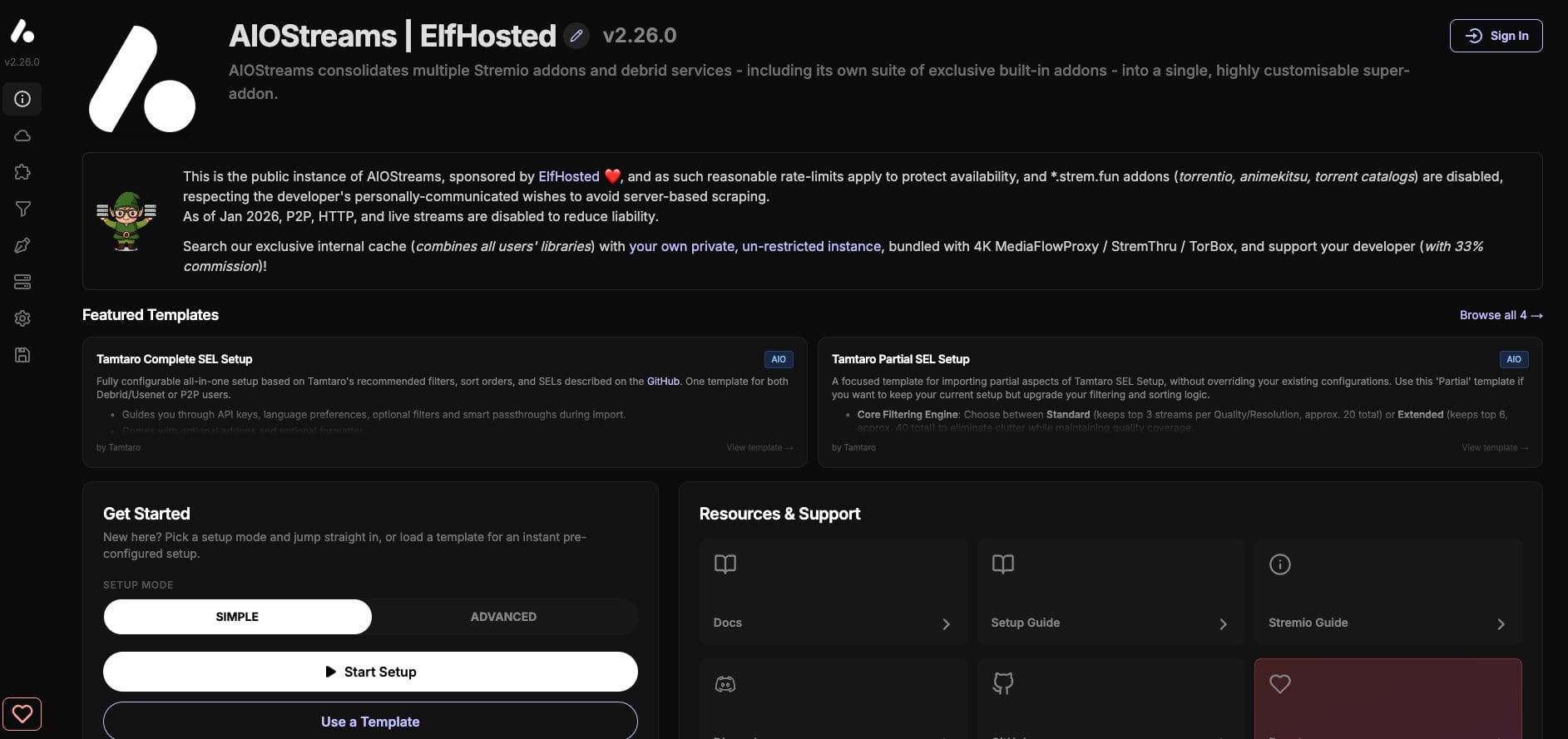Click the Use a Template button

(370, 721)
